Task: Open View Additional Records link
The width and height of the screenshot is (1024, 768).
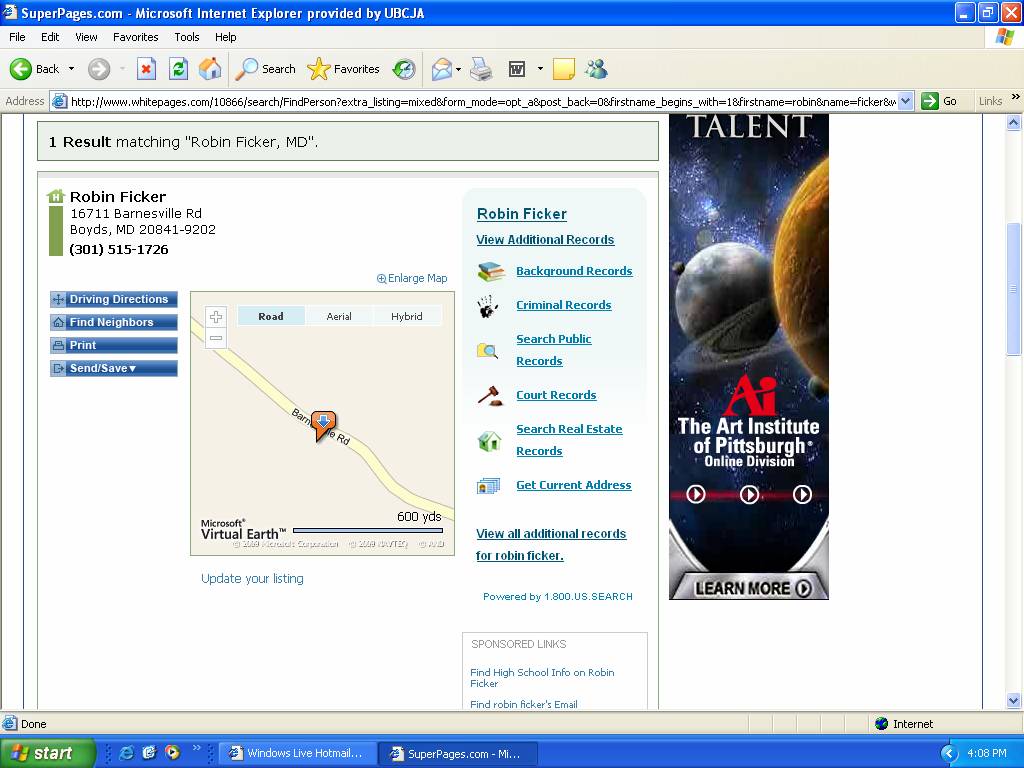Action: click(545, 240)
